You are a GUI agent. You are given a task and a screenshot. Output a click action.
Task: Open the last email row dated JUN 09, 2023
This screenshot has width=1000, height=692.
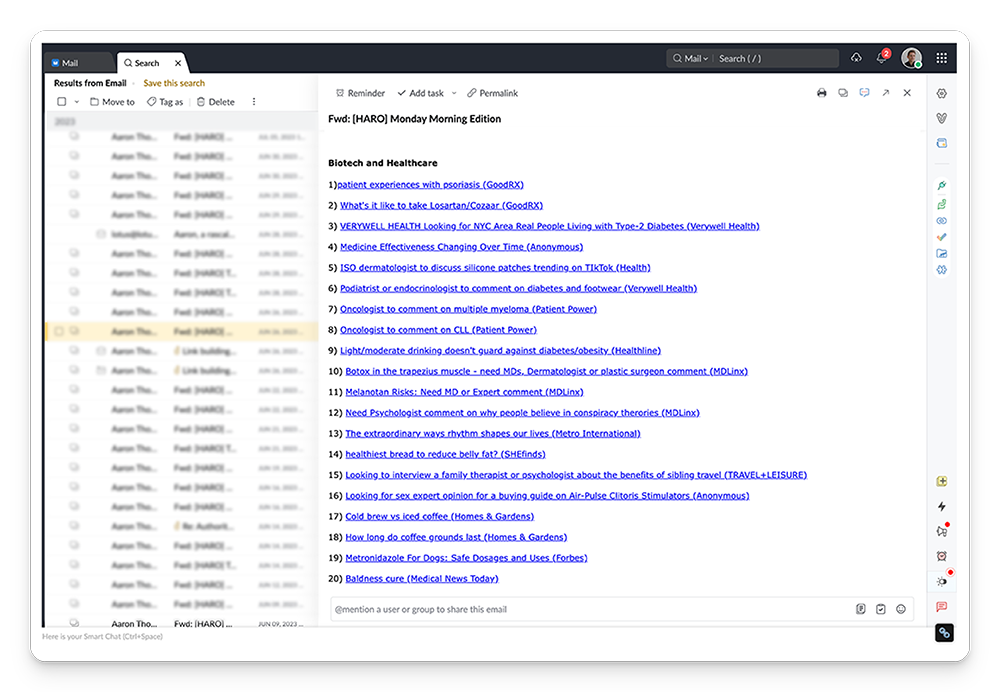pyautogui.click(x=182, y=623)
